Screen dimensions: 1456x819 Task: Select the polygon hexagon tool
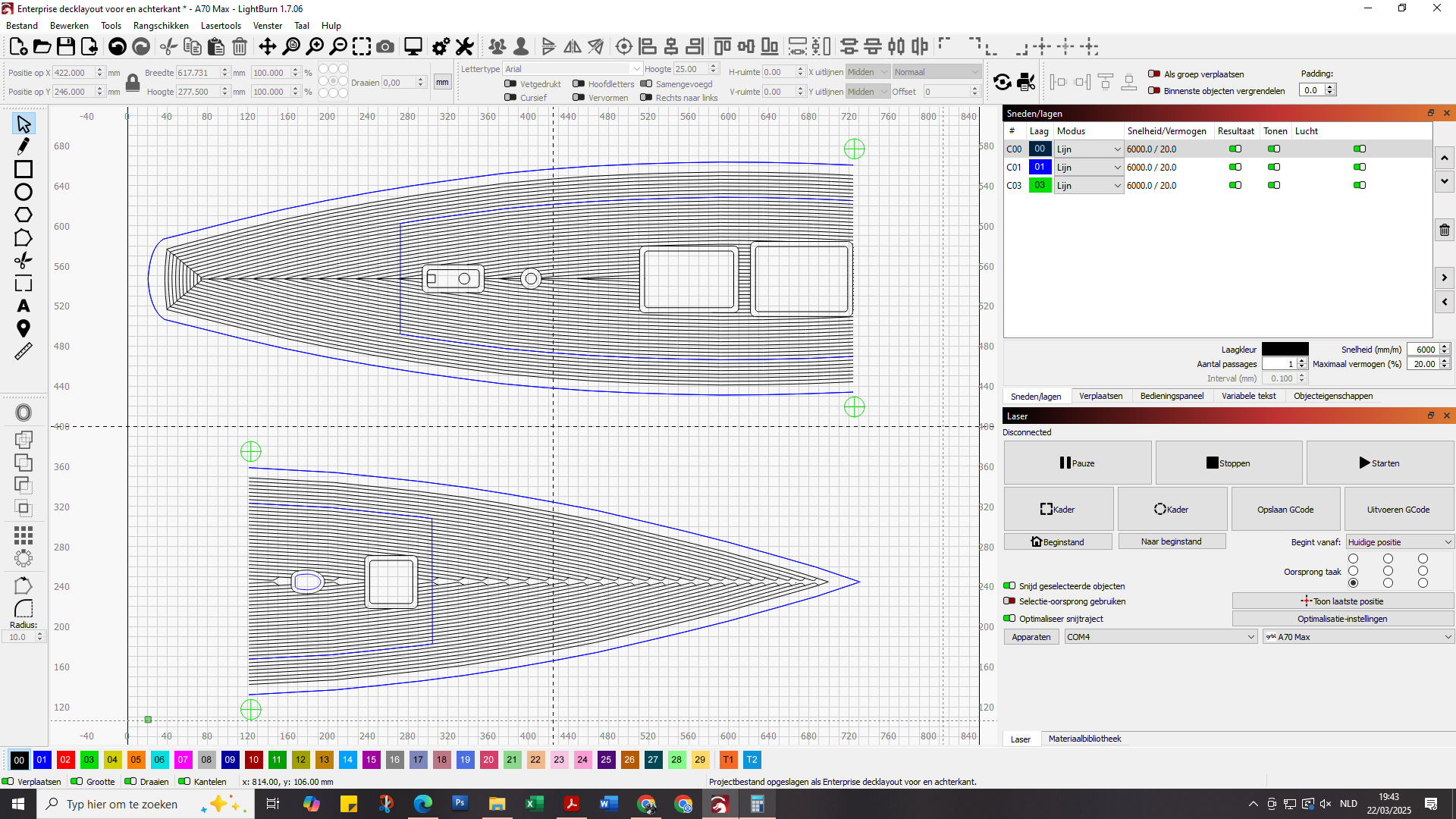tap(24, 215)
